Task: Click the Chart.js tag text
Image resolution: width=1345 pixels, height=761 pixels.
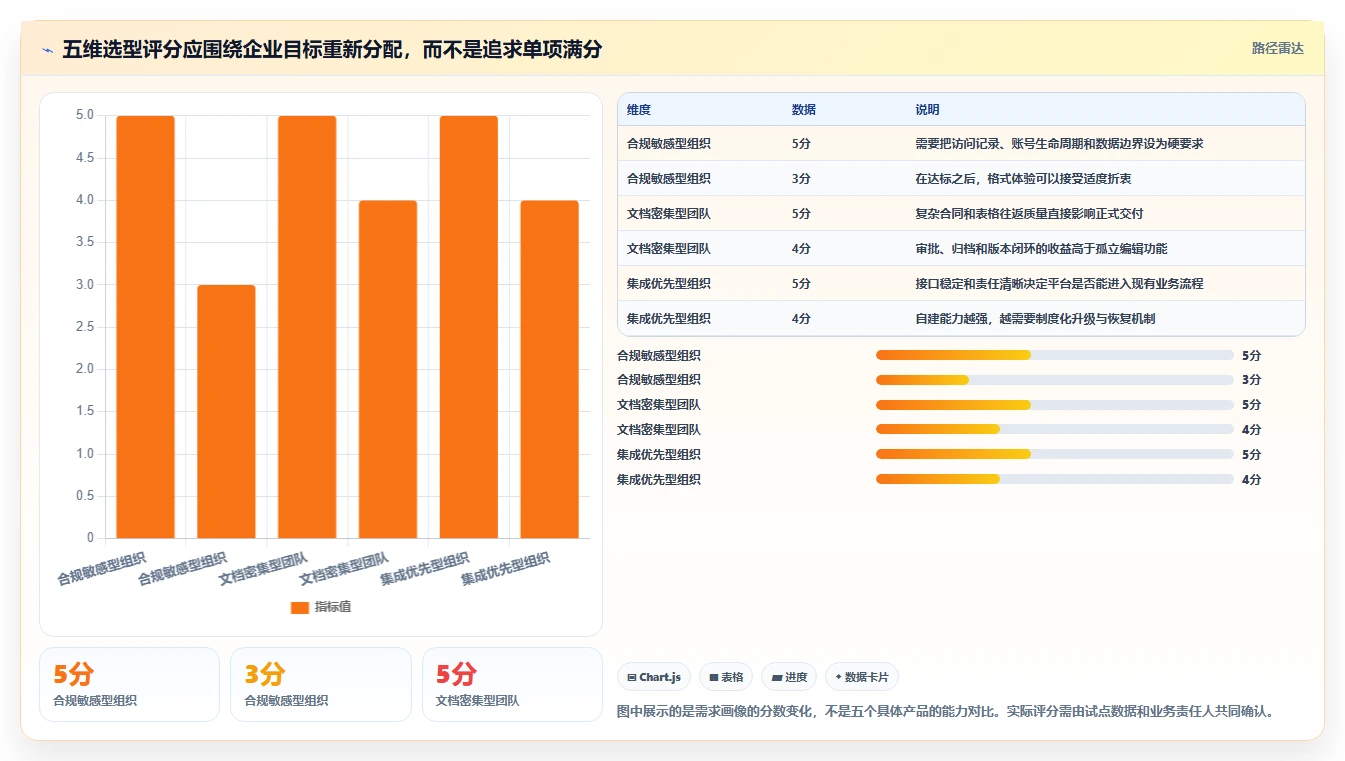Action: [x=660, y=677]
